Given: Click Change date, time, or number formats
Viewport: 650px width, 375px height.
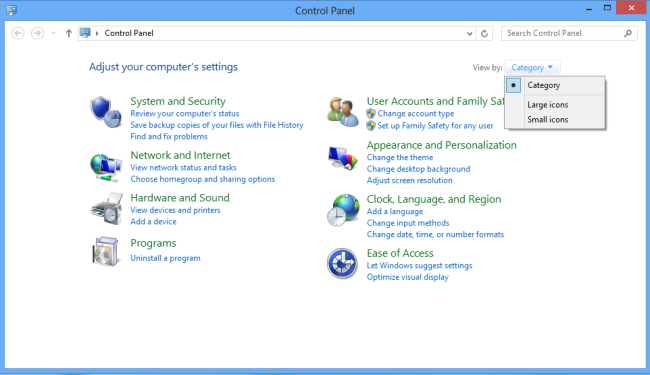Looking at the screenshot, I should click(x=435, y=235).
